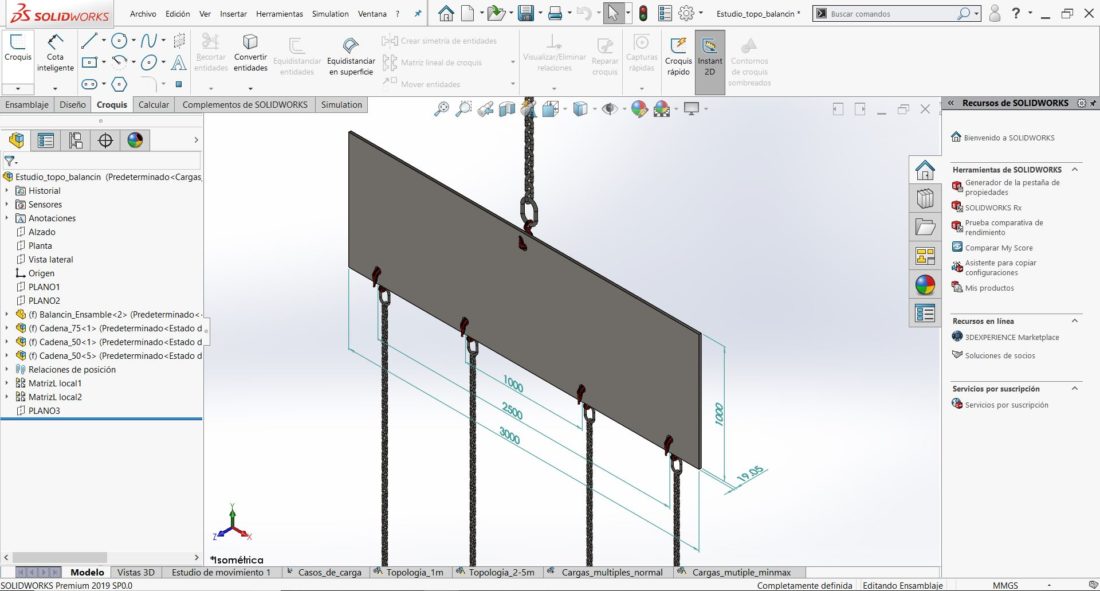Image resolution: width=1100 pixels, height=591 pixels.
Task: Expand the Sensores tree node
Action: (7, 204)
